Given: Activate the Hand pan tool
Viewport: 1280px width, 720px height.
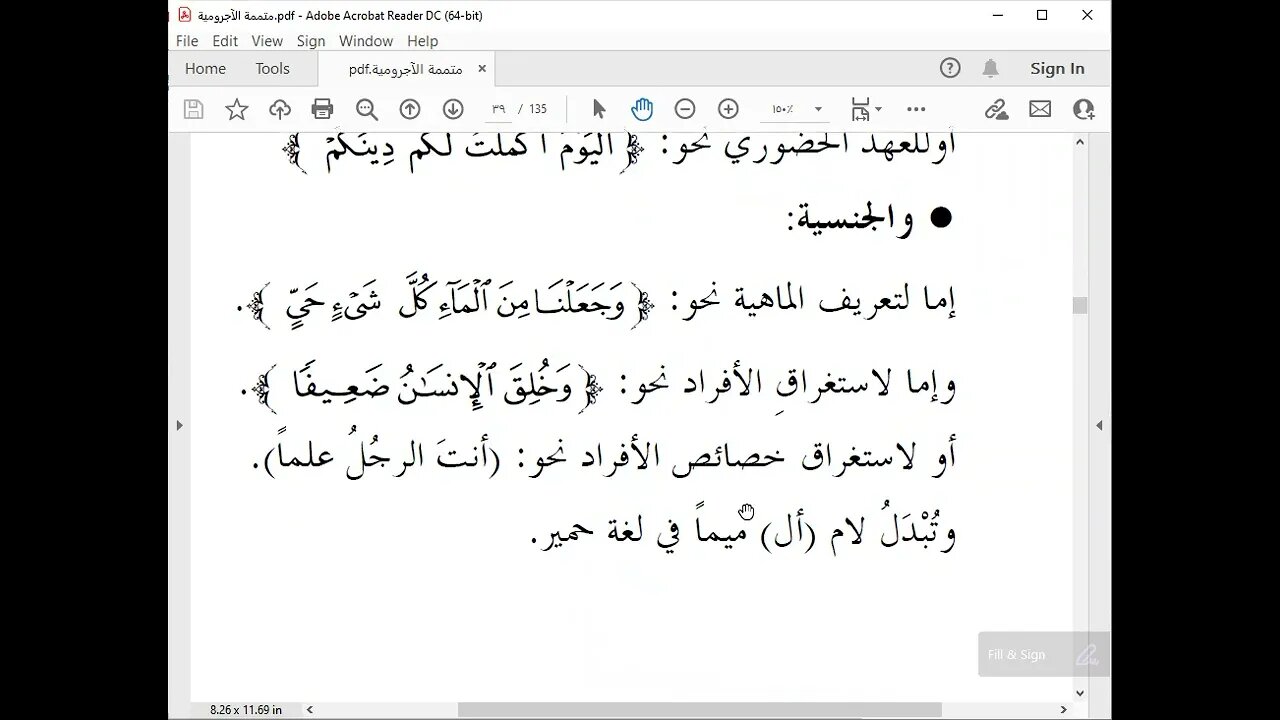Looking at the screenshot, I should coord(642,109).
